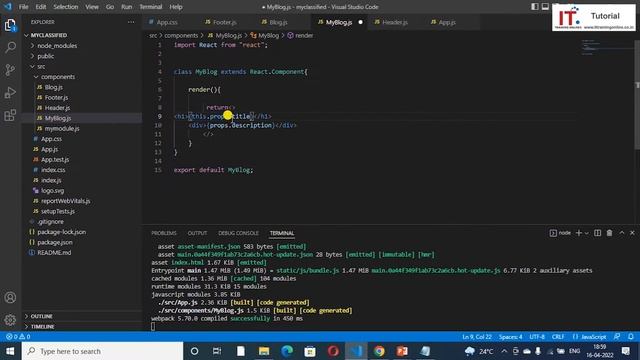
Task: Open the File menu
Action: tap(24, 7)
